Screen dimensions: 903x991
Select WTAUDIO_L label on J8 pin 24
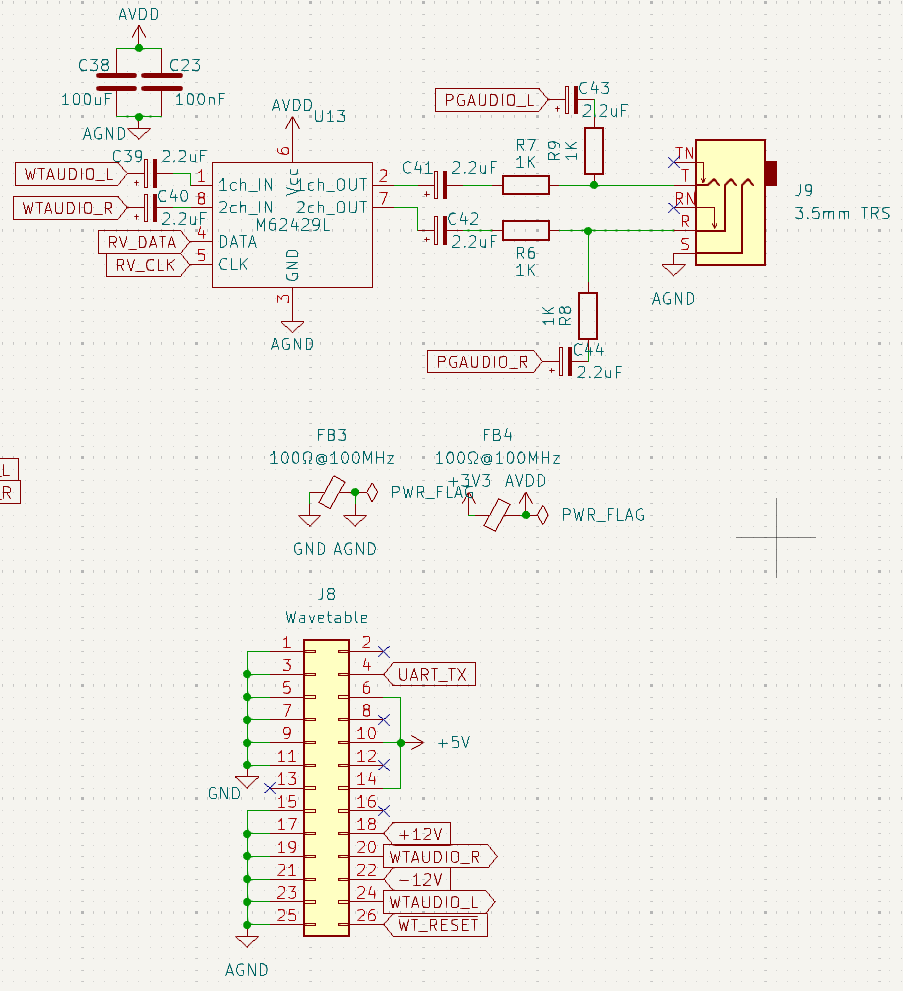coord(440,902)
